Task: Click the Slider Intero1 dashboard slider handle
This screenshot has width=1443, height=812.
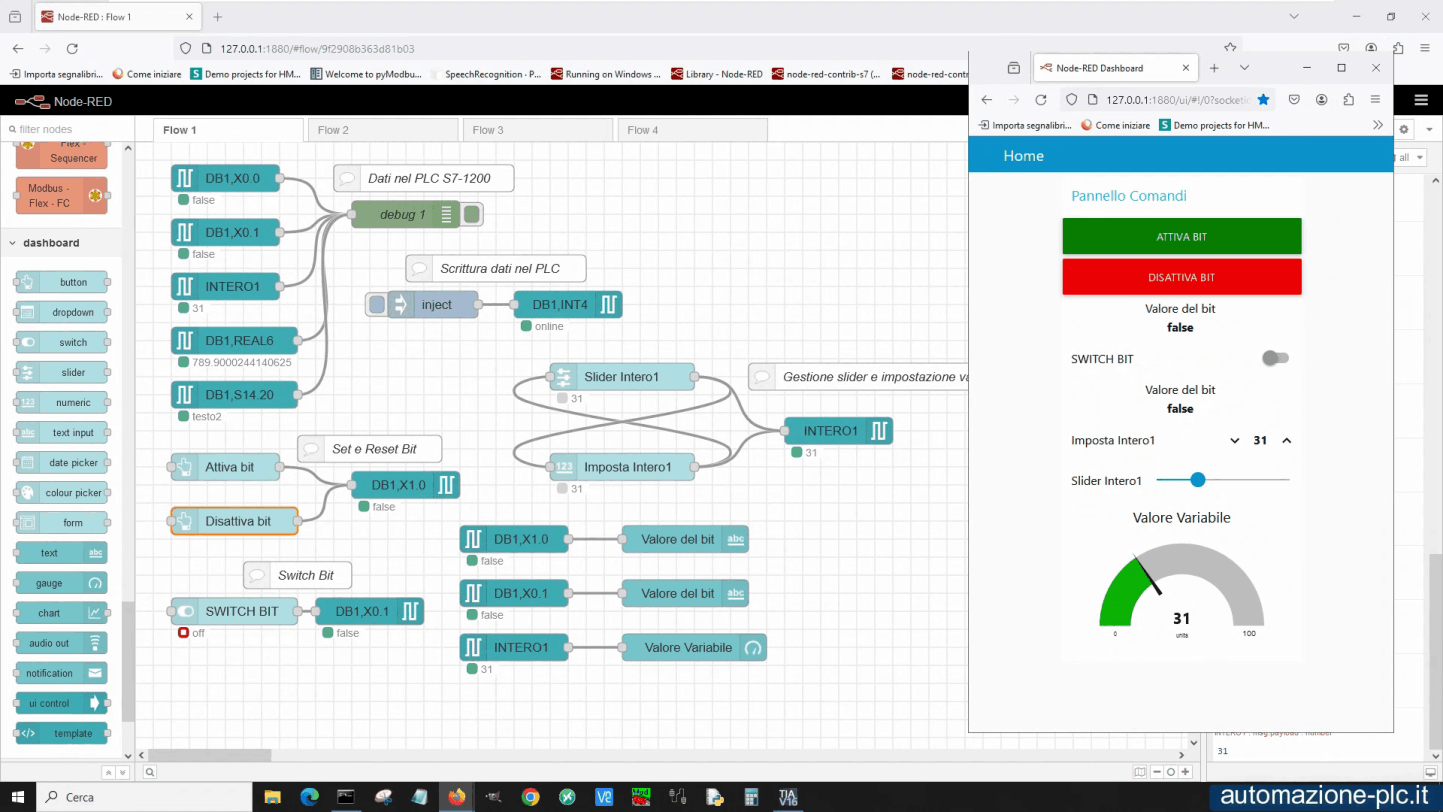Action: coord(1197,480)
